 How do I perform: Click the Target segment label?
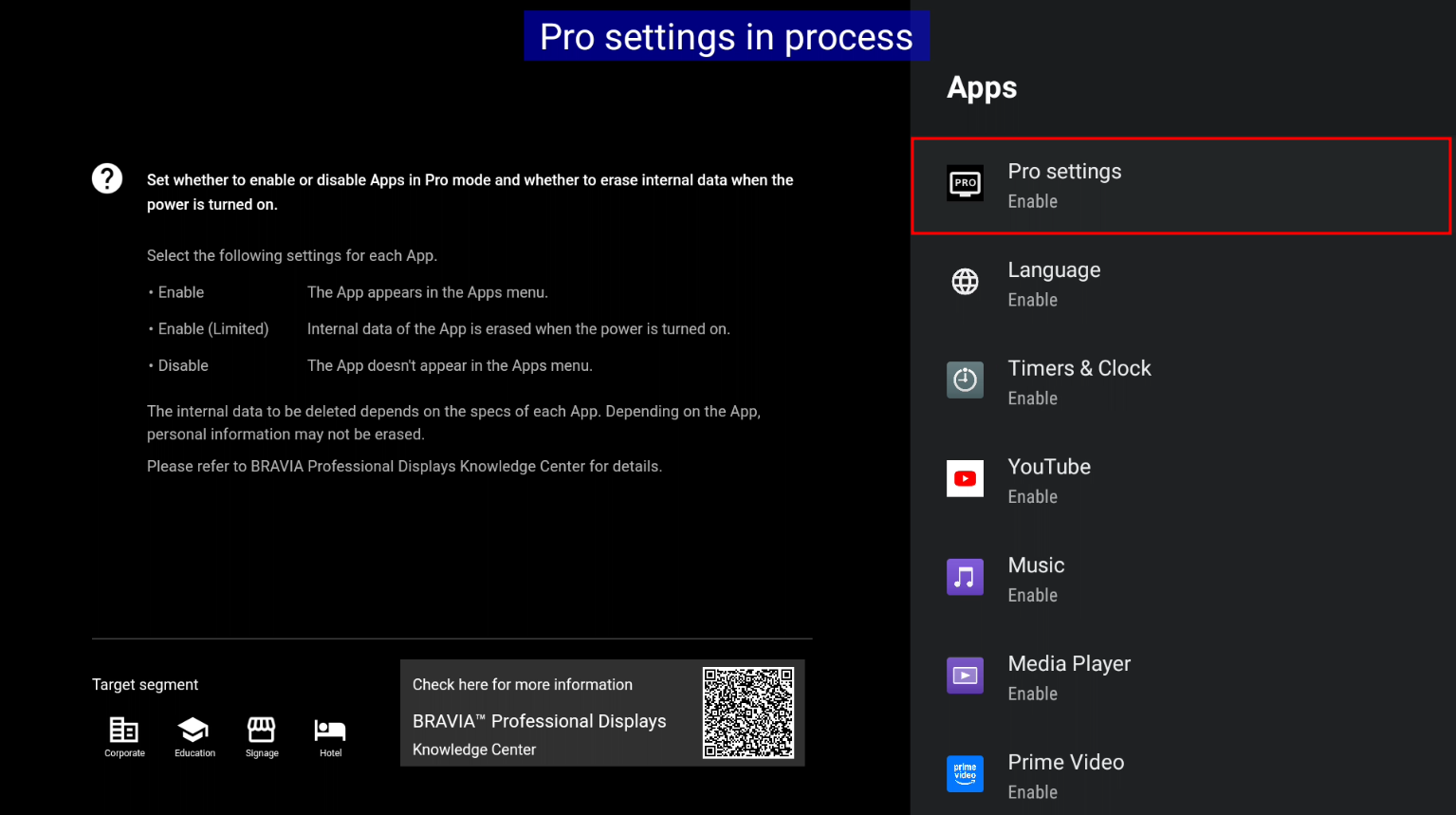tap(145, 685)
